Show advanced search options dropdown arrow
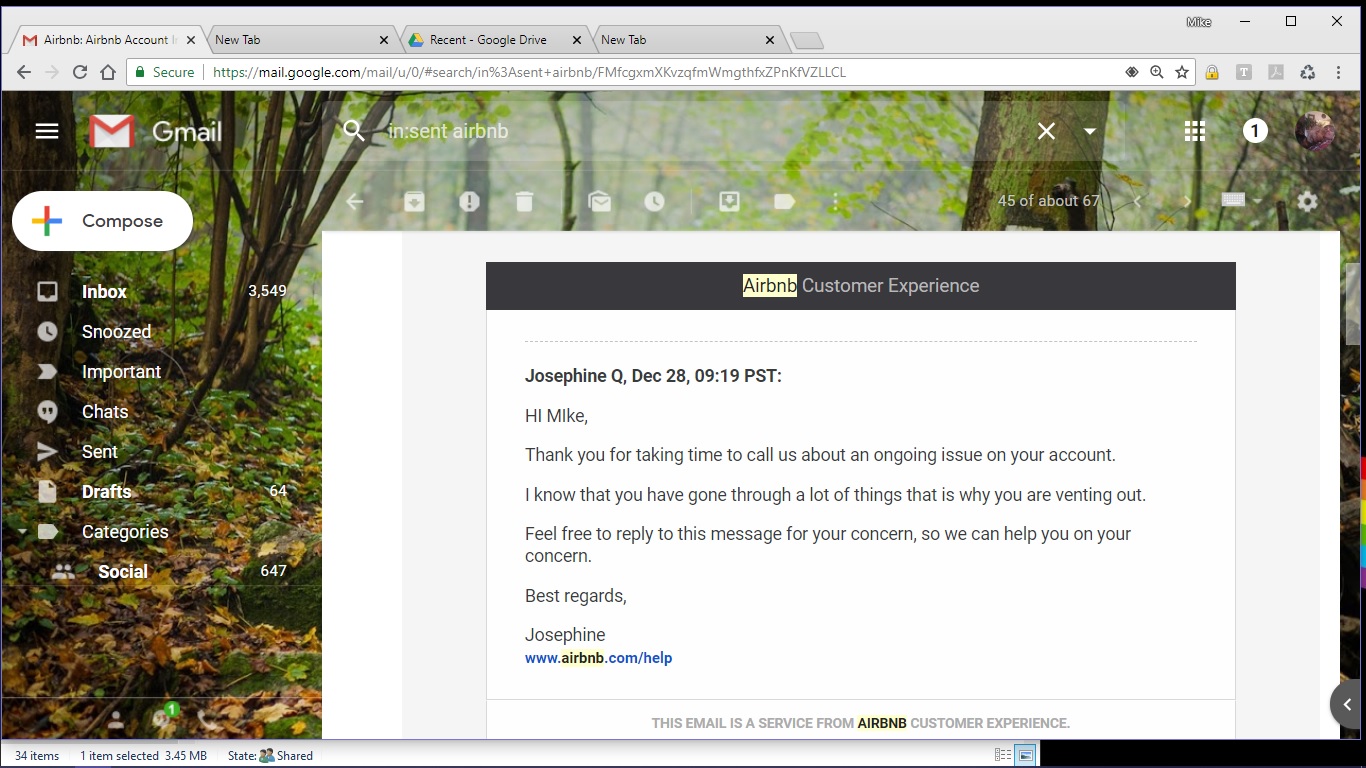1366x768 pixels. pyautogui.click(x=1090, y=131)
